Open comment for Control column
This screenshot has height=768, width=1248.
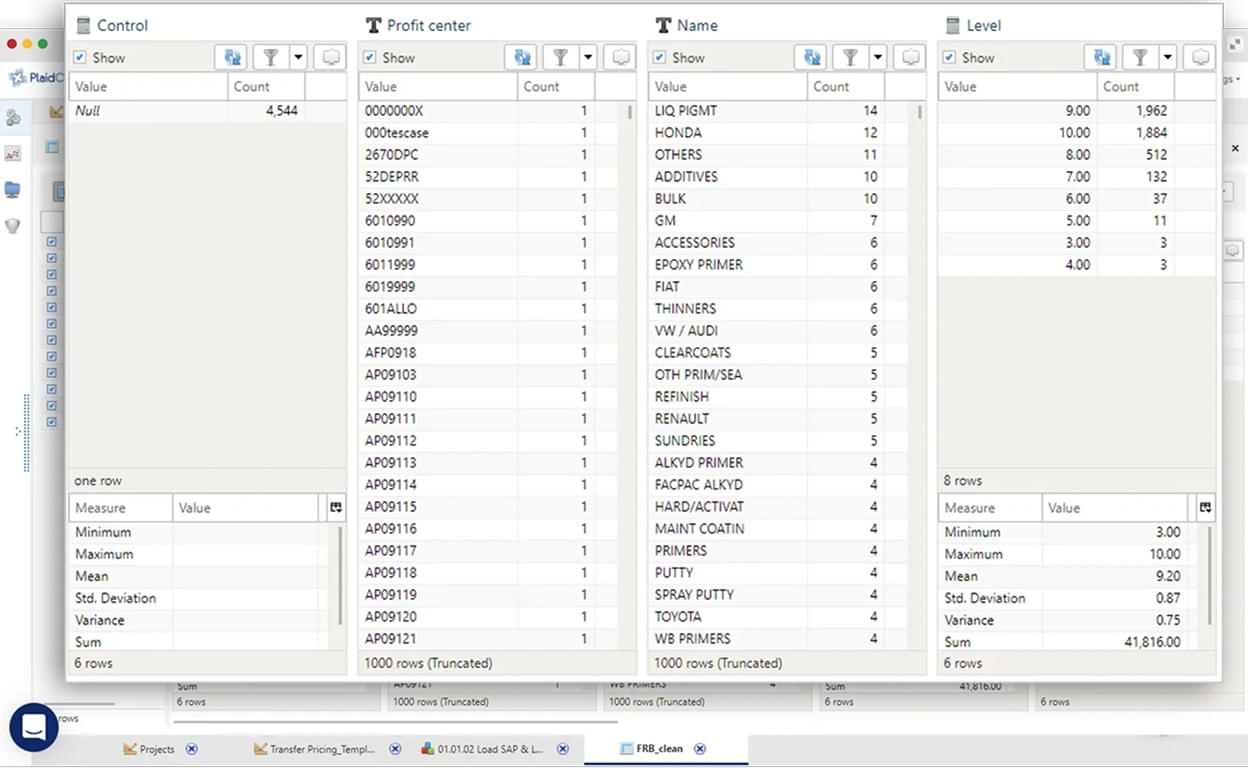pyautogui.click(x=330, y=58)
